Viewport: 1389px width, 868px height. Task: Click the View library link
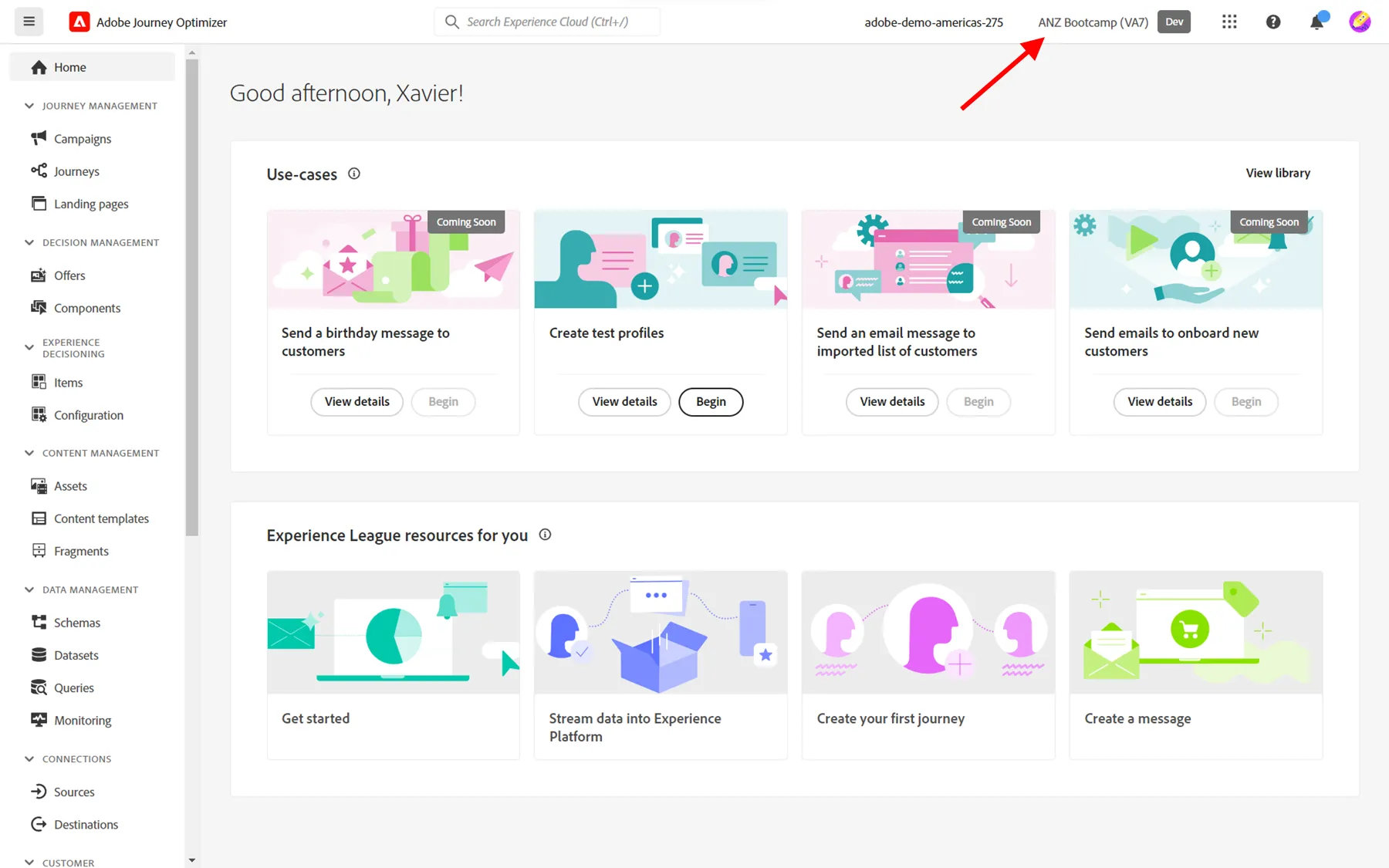[1278, 173]
